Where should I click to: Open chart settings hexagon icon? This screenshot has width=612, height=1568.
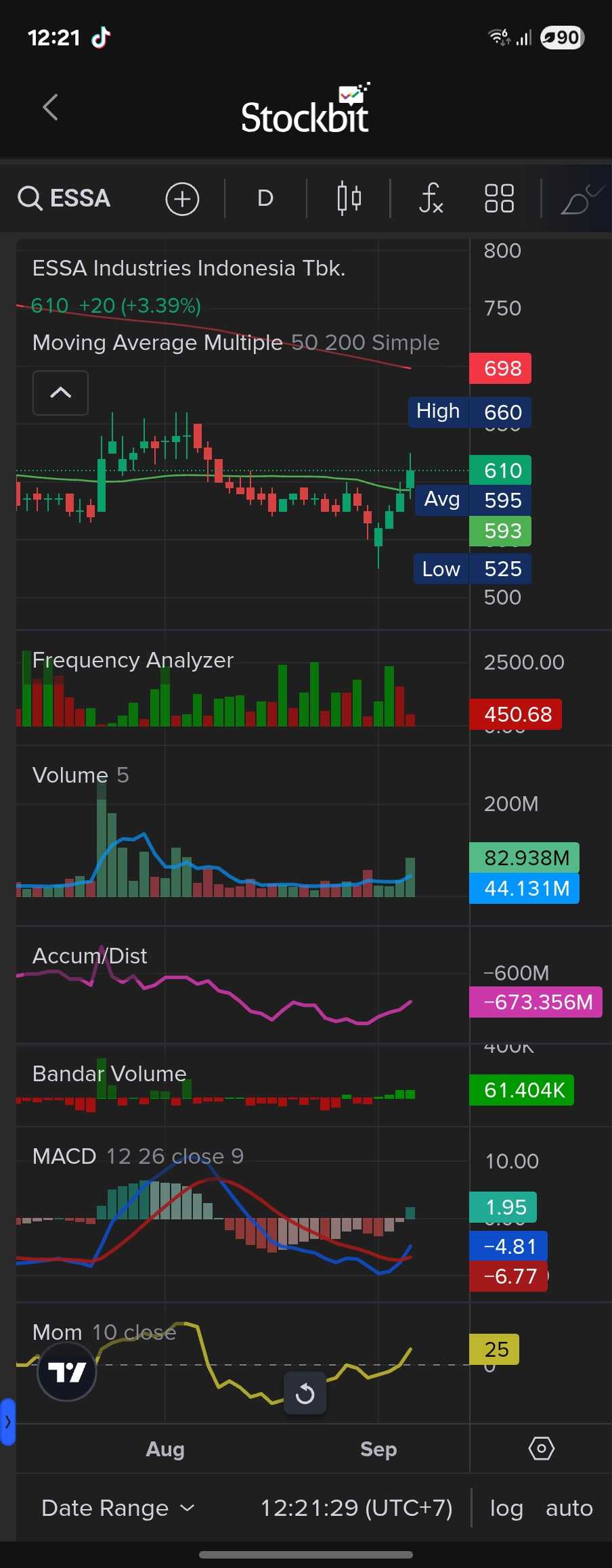pyautogui.click(x=541, y=1449)
